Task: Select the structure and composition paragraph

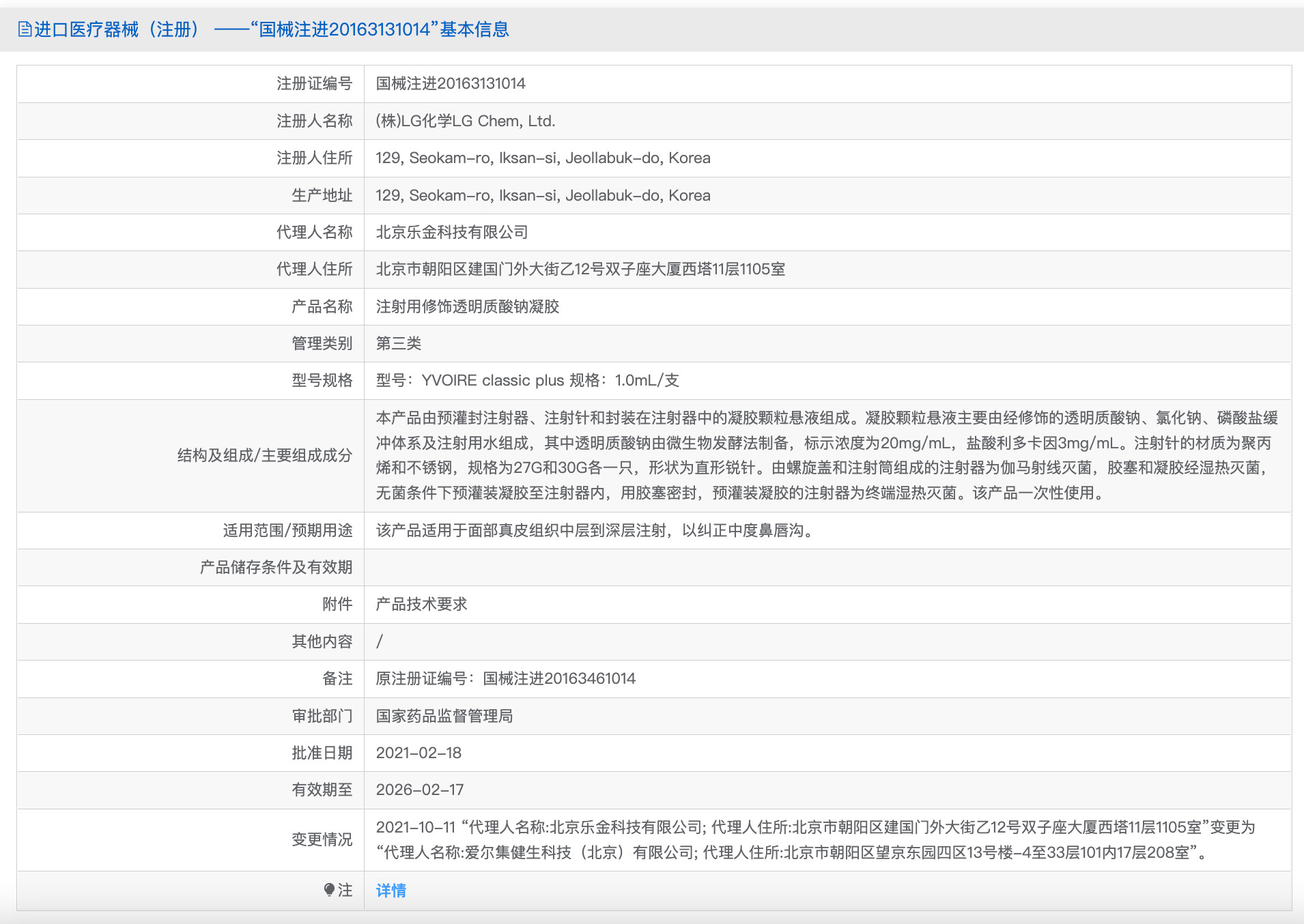Action: pos(827,455)
